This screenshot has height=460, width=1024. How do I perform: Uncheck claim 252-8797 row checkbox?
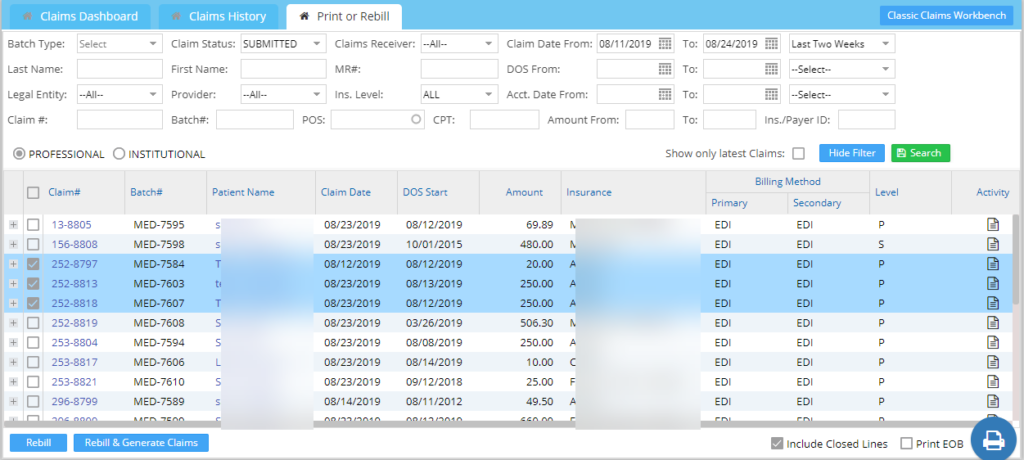pos(33,264)
